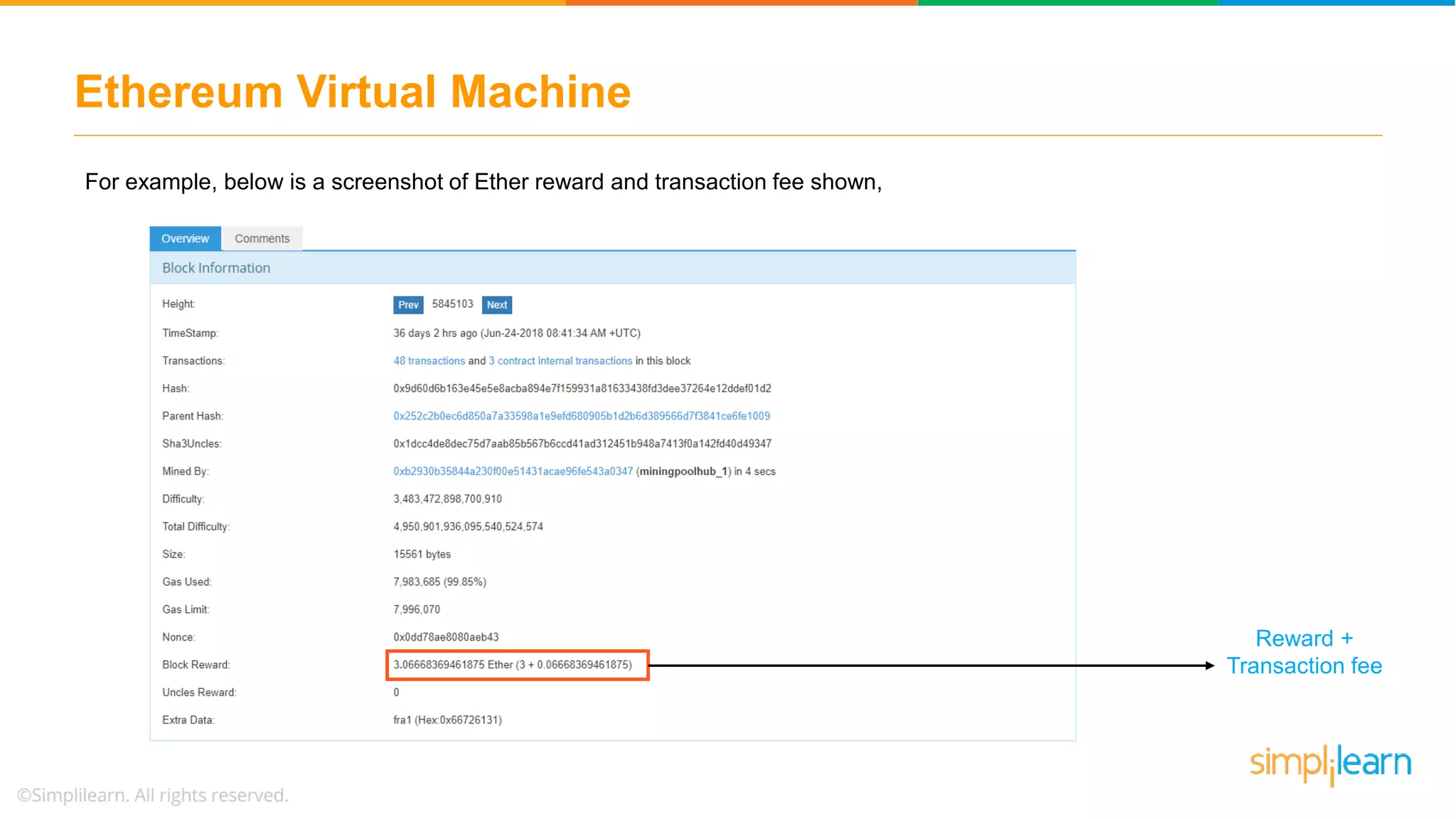Select the Nonce value 0x0dd78ae8080aeb43

446,638
